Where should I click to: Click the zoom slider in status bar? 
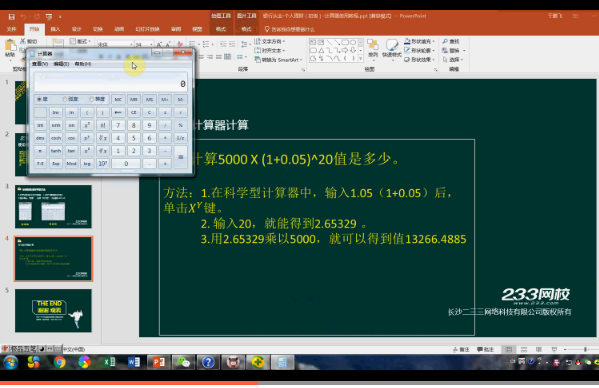pos(585,349)
